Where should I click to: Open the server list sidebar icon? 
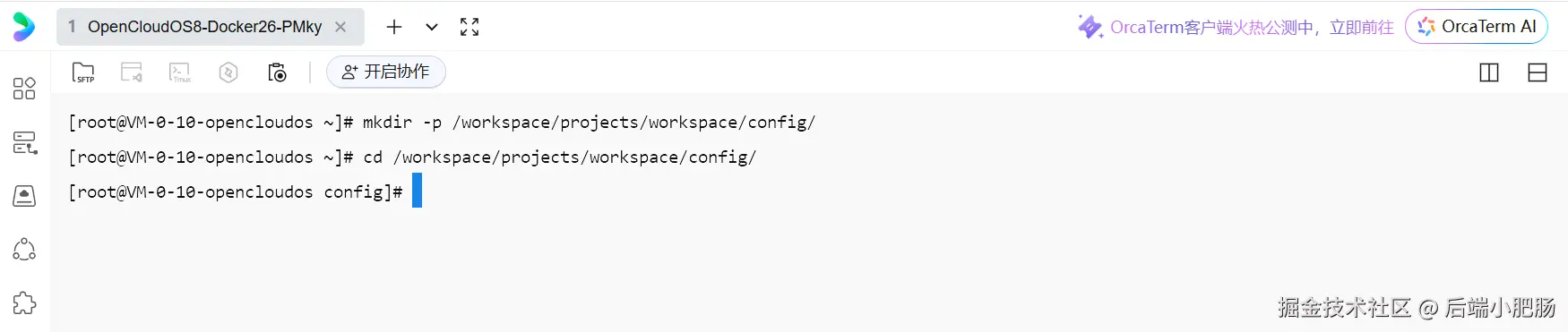(x=24, y=142)
